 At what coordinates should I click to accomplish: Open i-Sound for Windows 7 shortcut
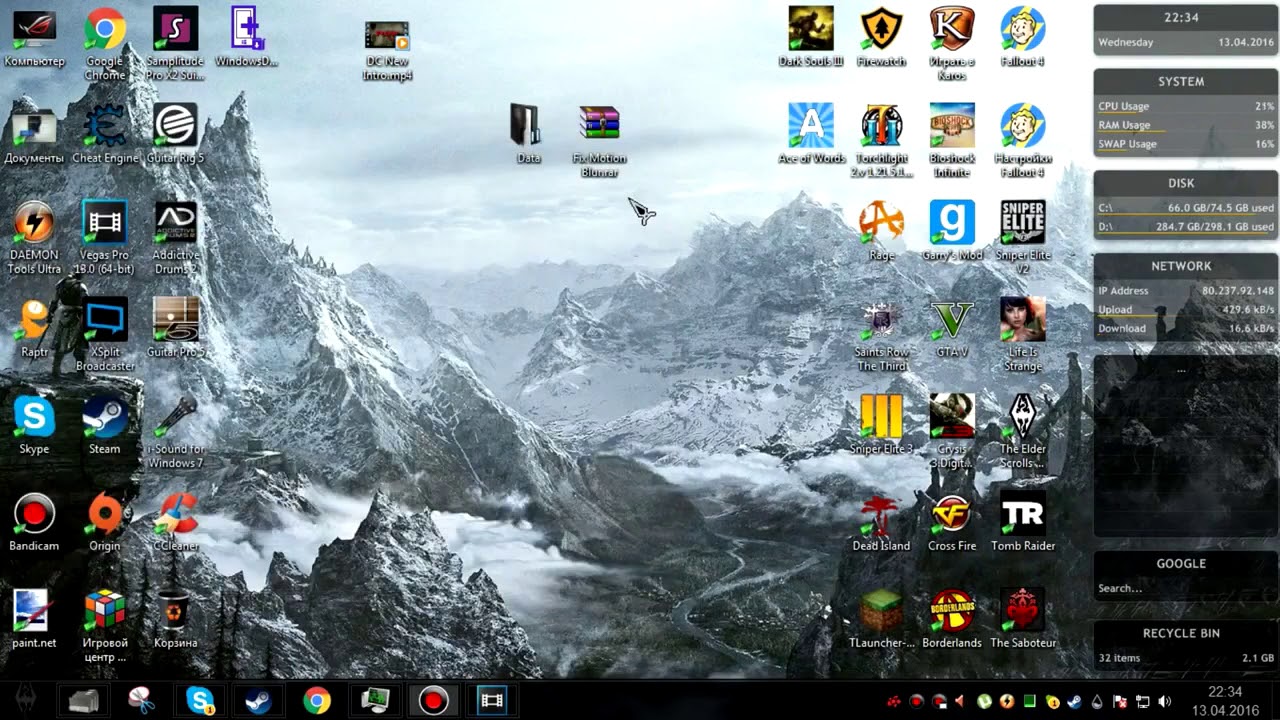175,432
